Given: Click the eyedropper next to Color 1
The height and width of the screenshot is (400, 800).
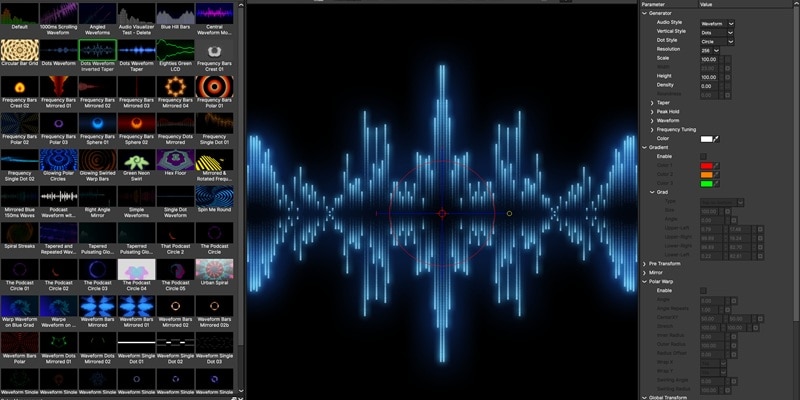Looking at the screenshot, I should 716,165.
